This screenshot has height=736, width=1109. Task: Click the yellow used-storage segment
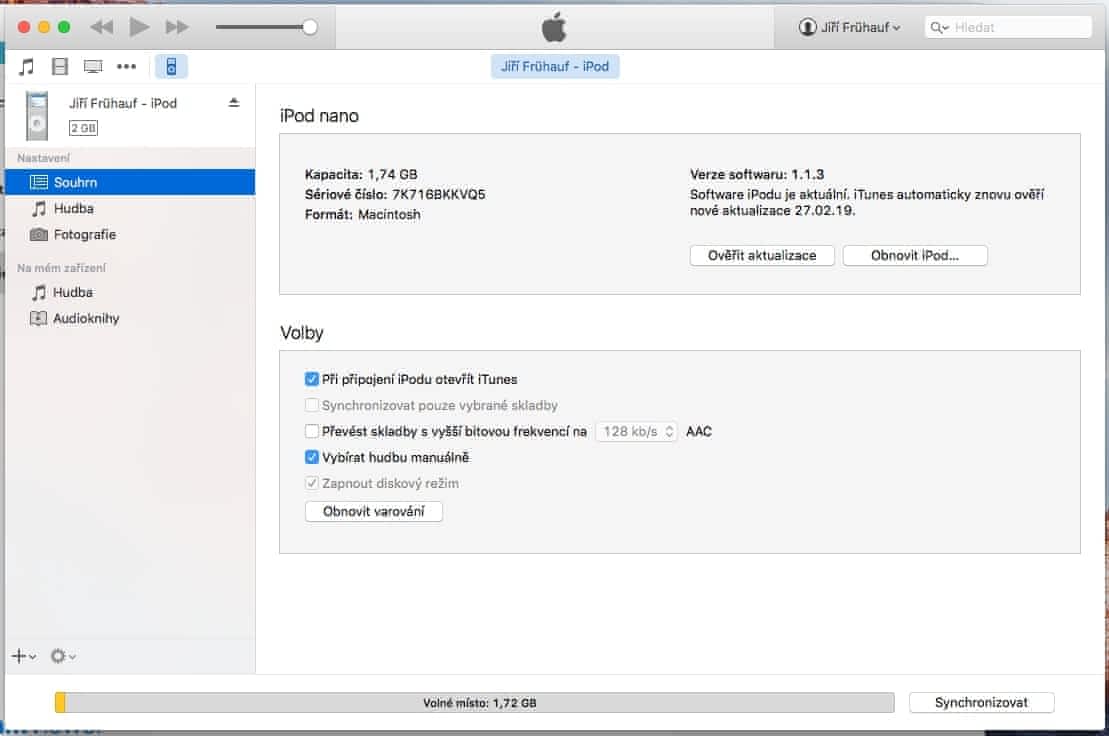pyautogui.click(x=60, y=703)
